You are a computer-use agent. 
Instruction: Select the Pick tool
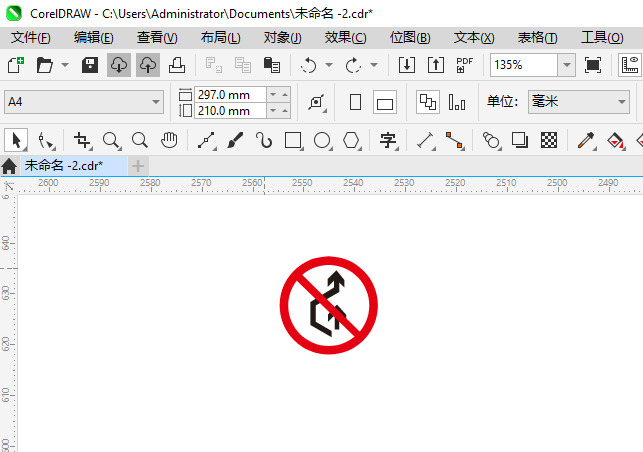click(16, 141)
